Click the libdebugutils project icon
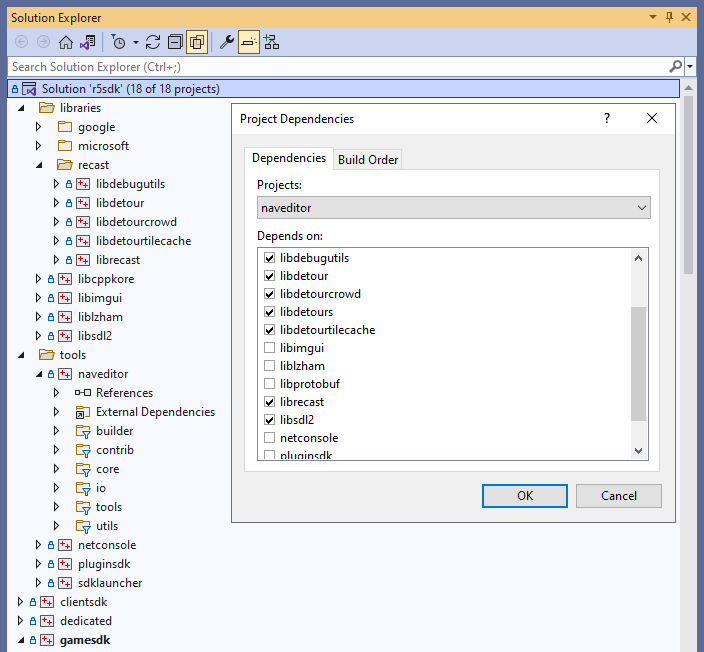This screenshot has width=704, height=652. tap(83, 184)
